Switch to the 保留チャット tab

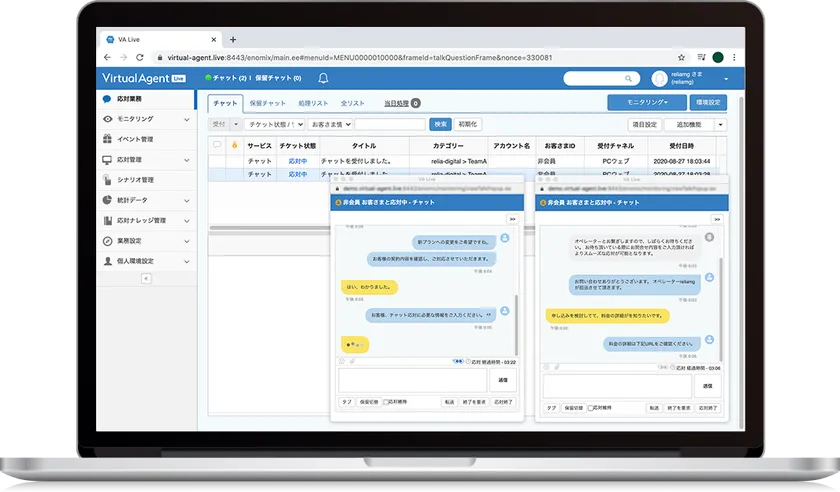[x=267, y=103]
